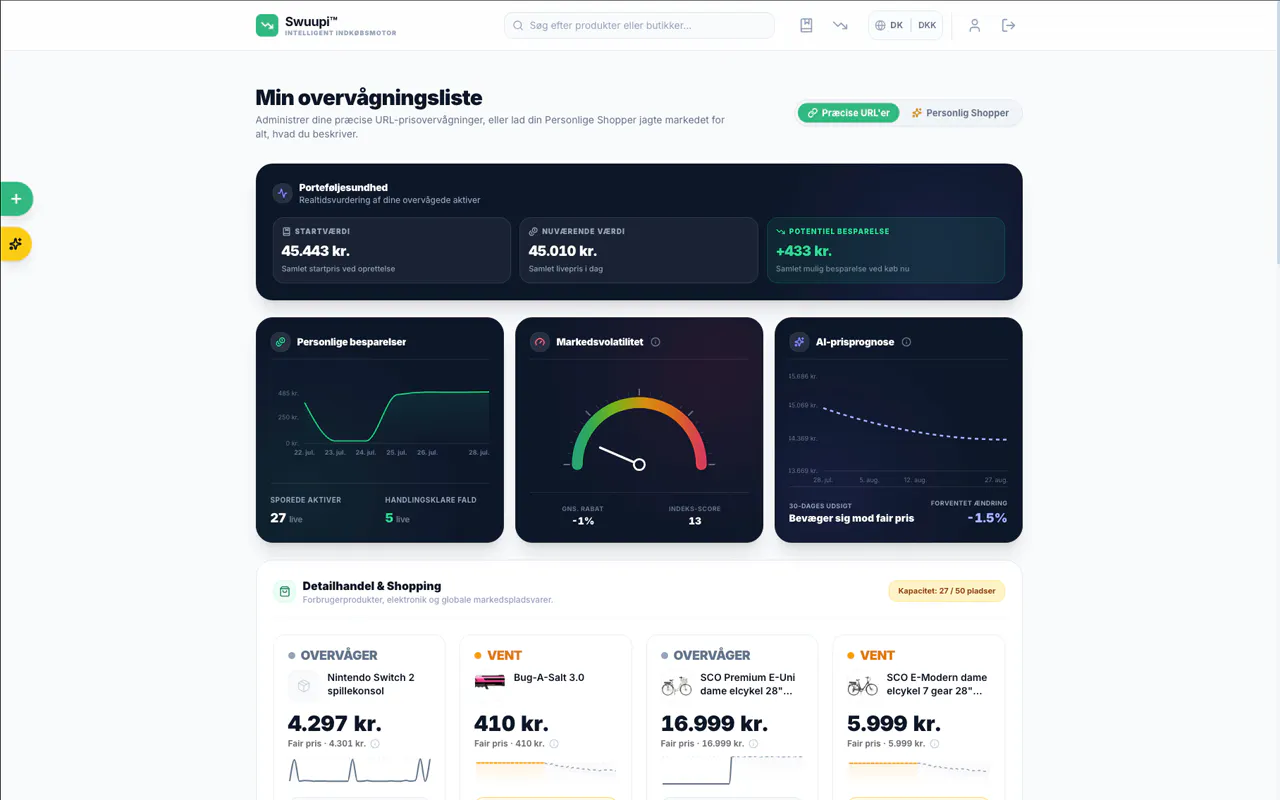This screenshot has height=800, width=1280.
Task: Click the Kapacitet: 27 / 50 pladser badge
Action: [x=946, y=591]
